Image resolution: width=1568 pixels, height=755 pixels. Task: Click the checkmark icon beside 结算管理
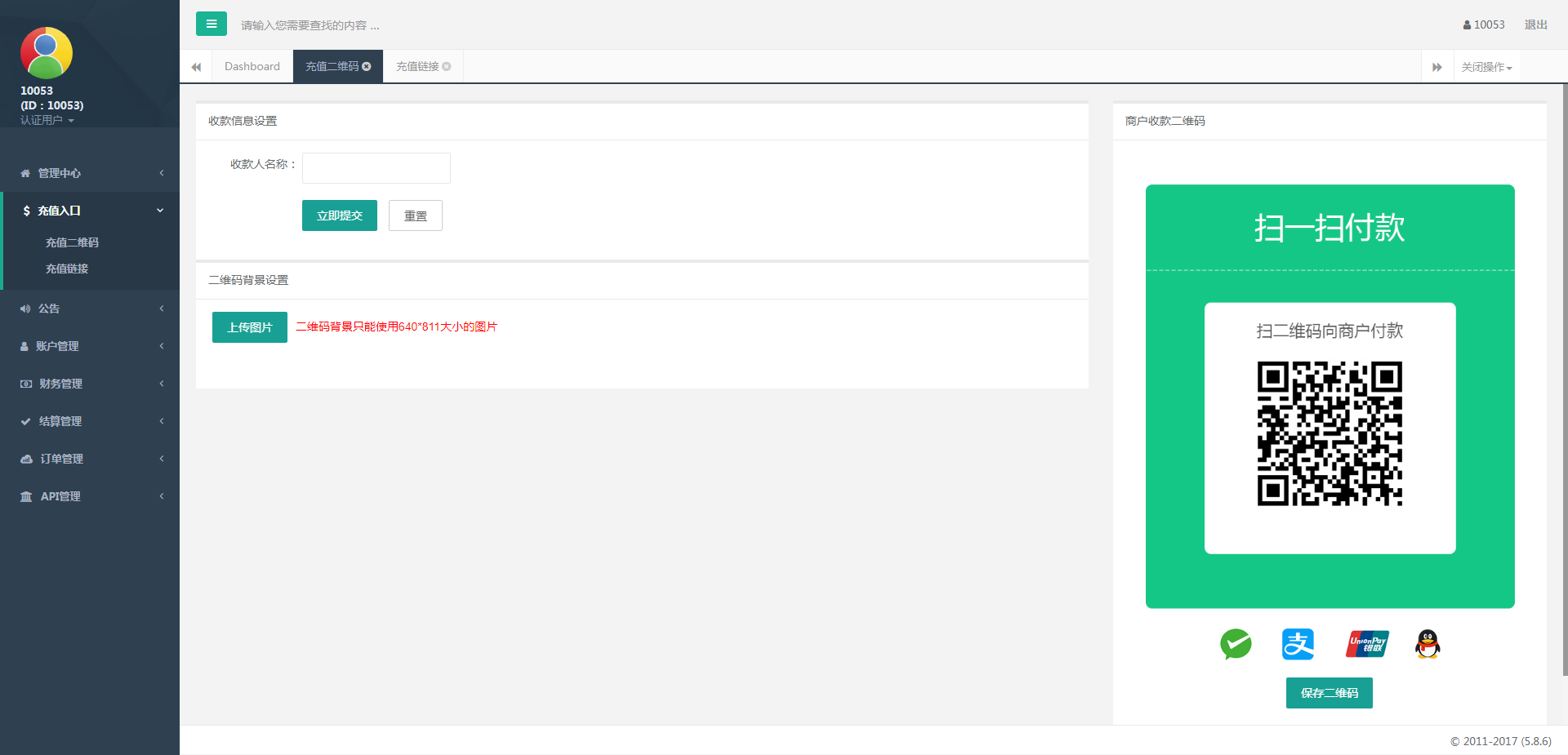(25, 421)
